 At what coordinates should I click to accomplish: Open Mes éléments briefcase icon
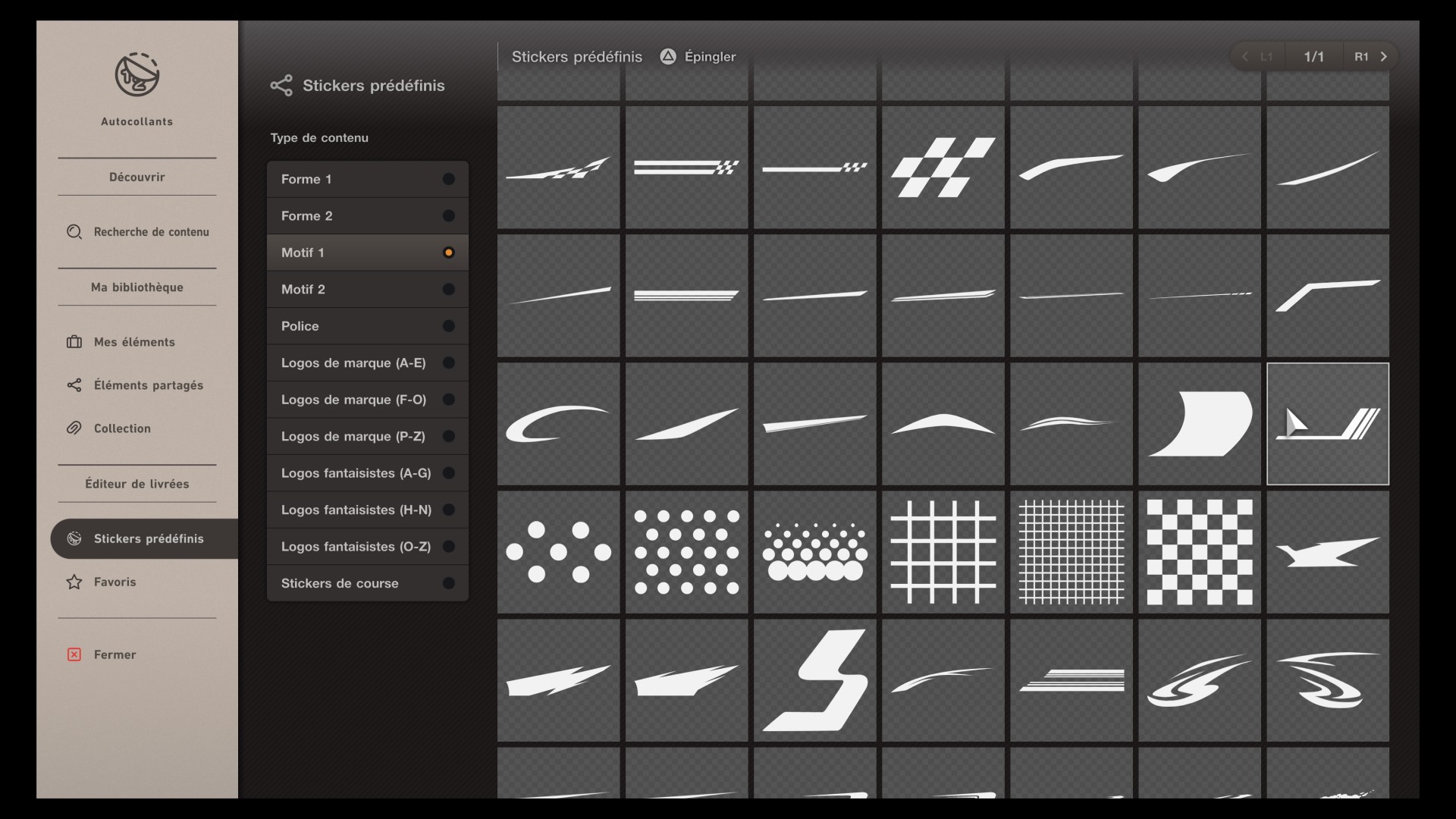pos(74,342)
